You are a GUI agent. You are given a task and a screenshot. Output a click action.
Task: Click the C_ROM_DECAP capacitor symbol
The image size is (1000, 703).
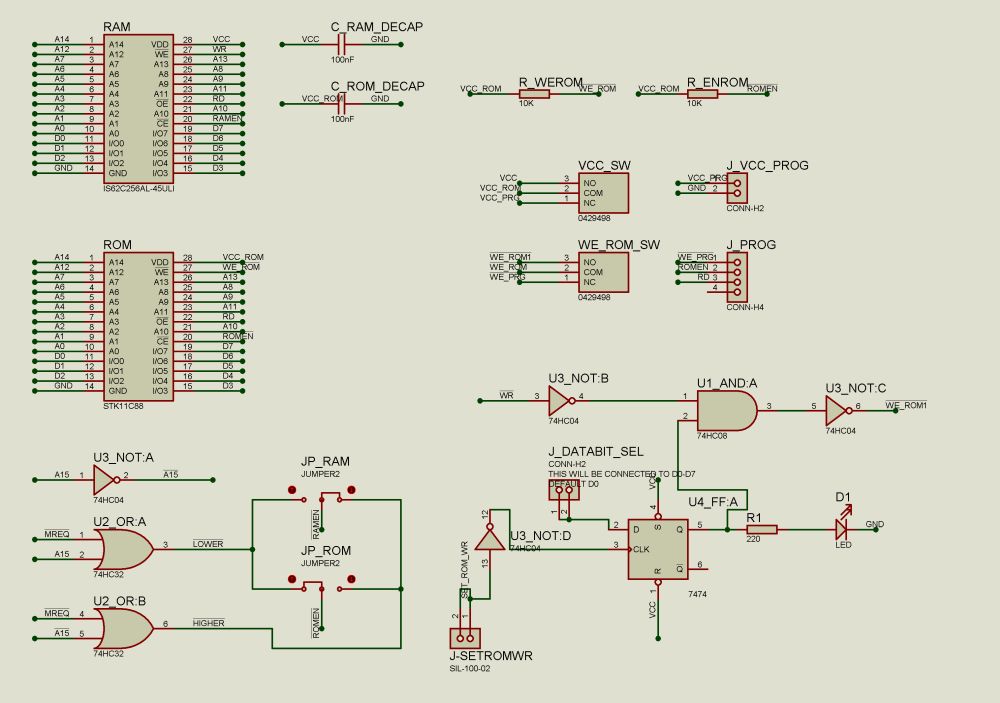341,102
